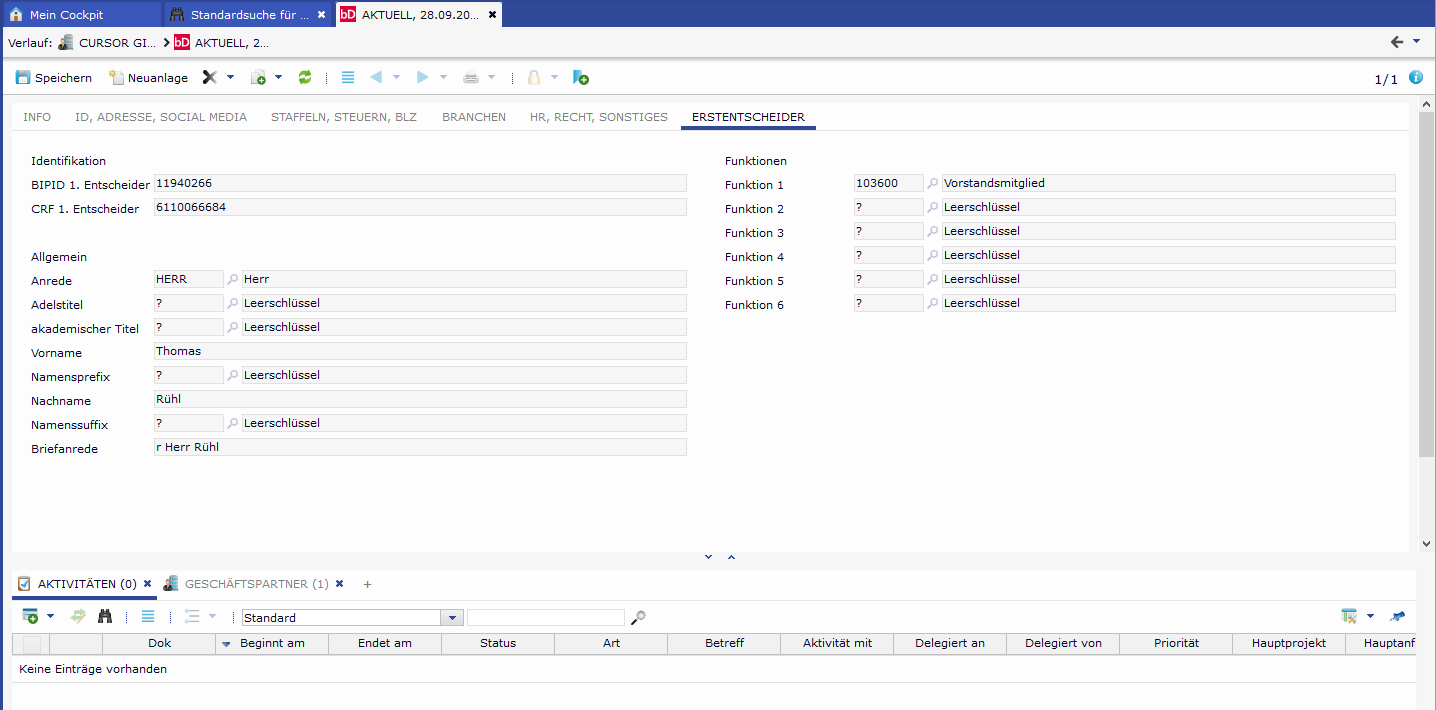Open the history dropdown beside the back arrow
The image size is (1436, 710).
coord(1416,42)
